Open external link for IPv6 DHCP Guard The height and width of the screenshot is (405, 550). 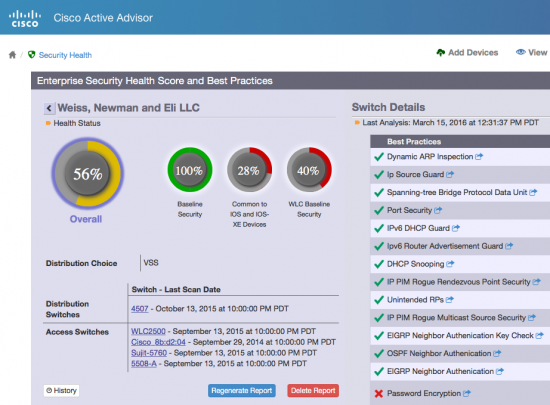pos(456,228)
